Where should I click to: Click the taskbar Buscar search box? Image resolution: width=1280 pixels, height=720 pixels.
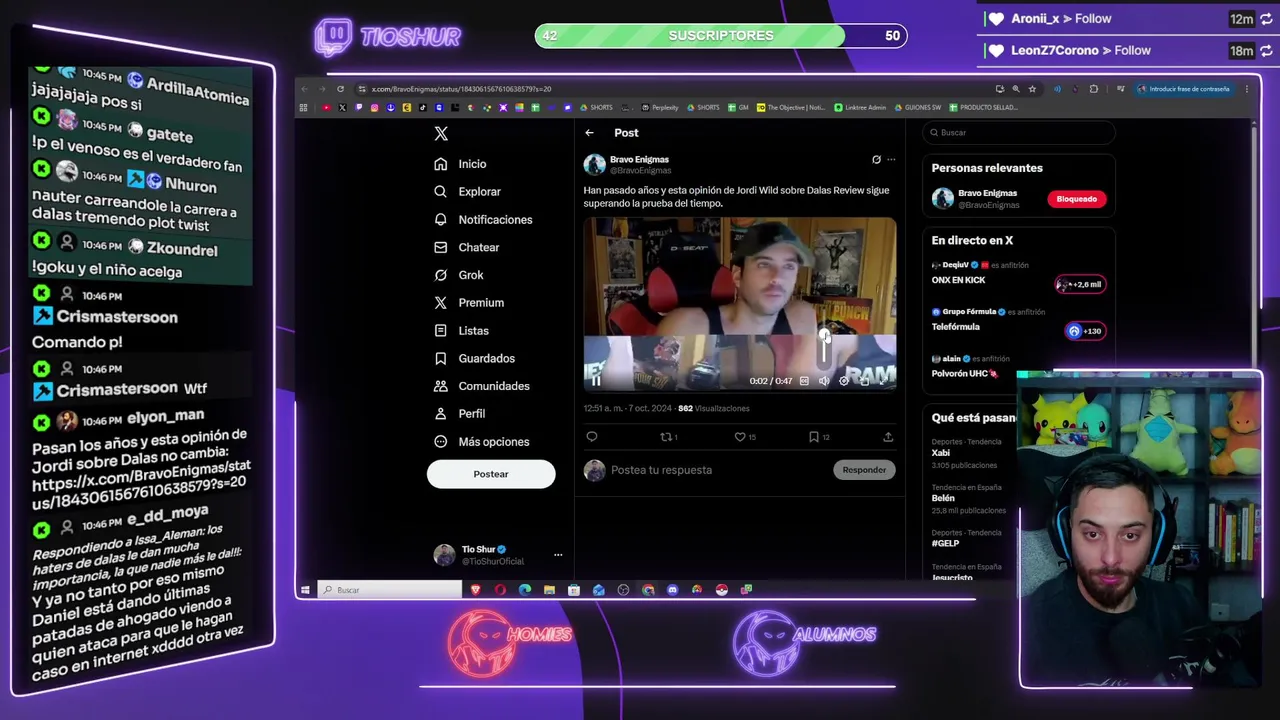[x=390, y=590]
